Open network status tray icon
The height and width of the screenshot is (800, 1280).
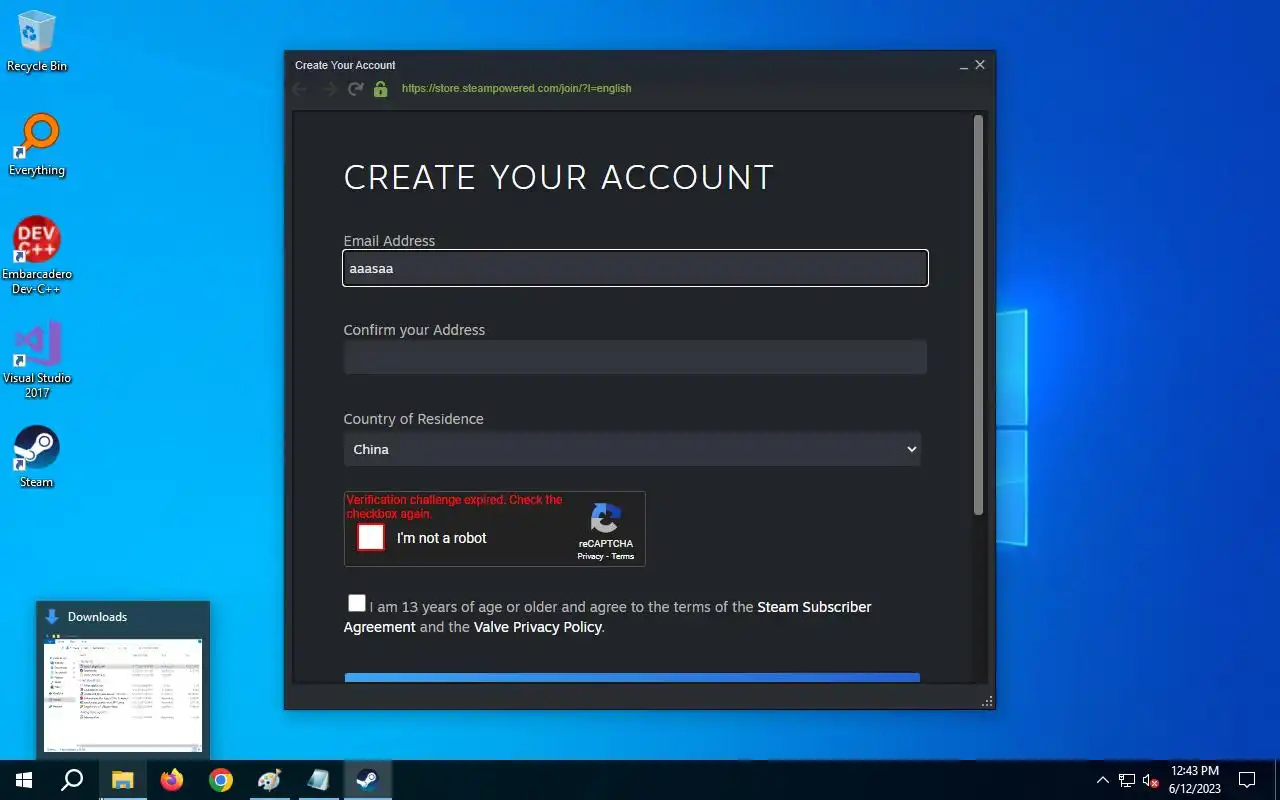coord(1127,780)
